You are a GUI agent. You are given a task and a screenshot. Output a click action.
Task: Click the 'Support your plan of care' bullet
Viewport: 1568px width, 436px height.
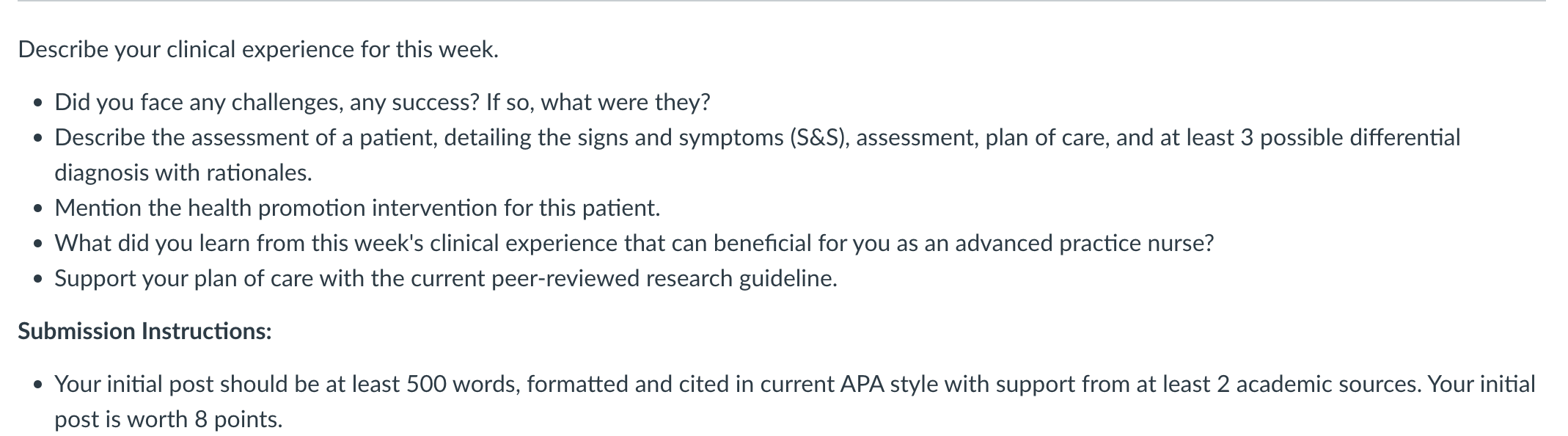coord(446,279)
